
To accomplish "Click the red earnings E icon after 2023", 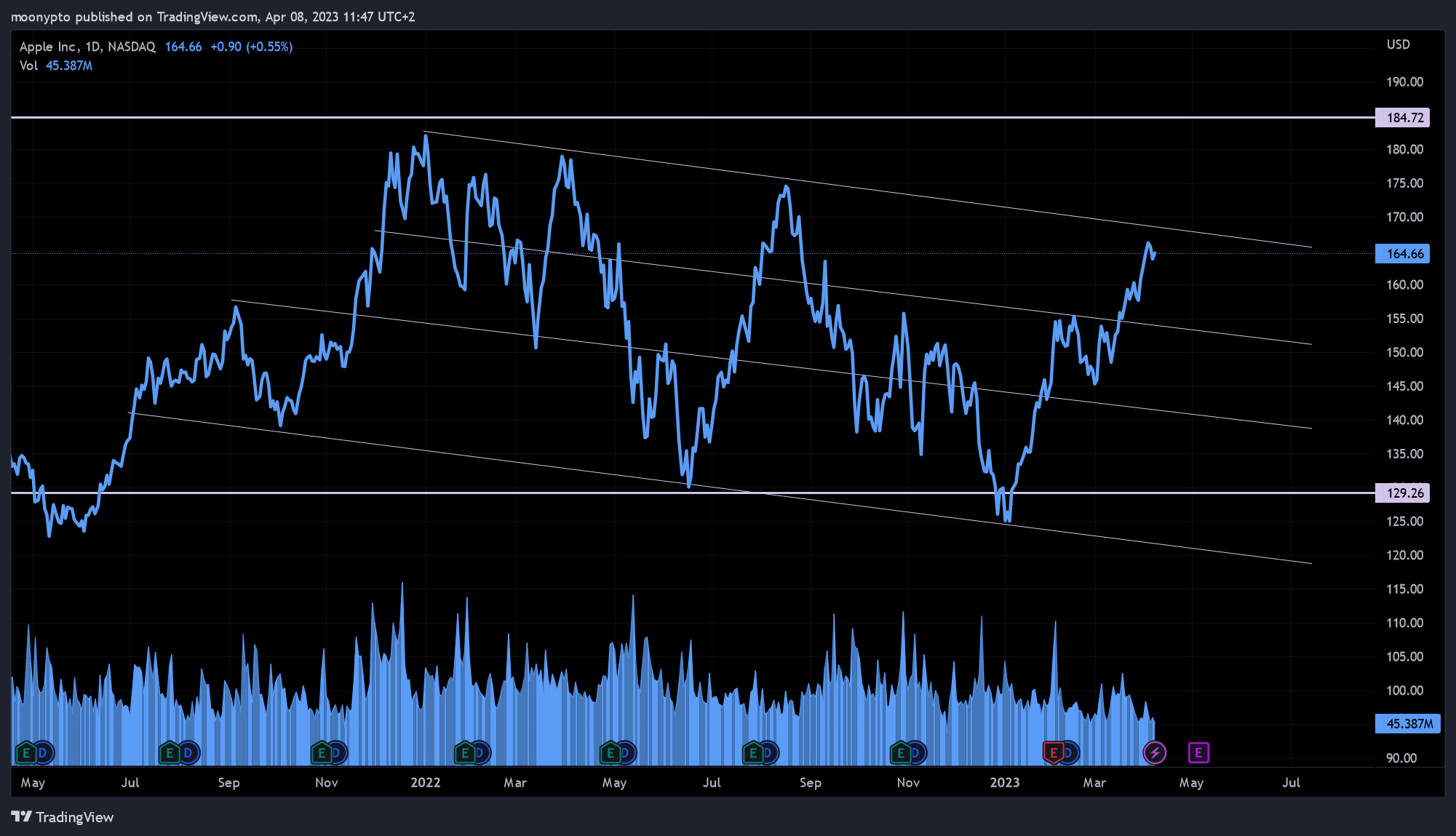I will (1053, 752).
